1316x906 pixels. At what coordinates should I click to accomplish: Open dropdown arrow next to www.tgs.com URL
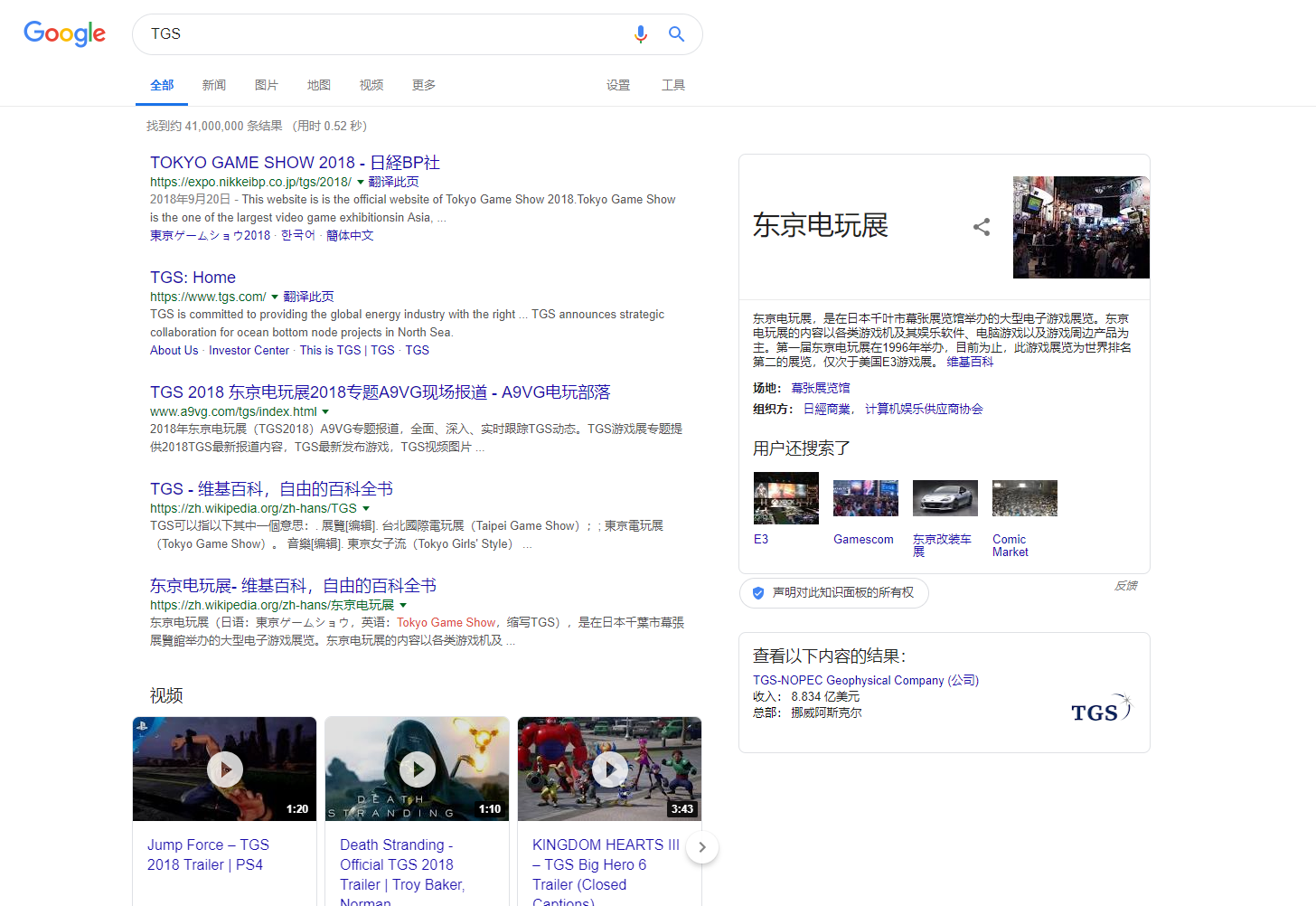(x=275, y=297)
